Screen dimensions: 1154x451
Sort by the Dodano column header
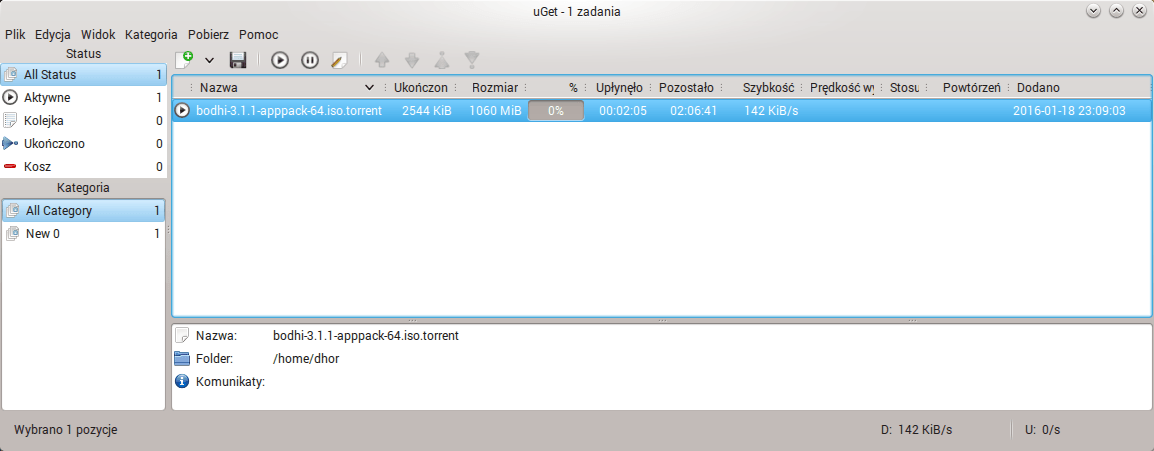[1079, 88]
